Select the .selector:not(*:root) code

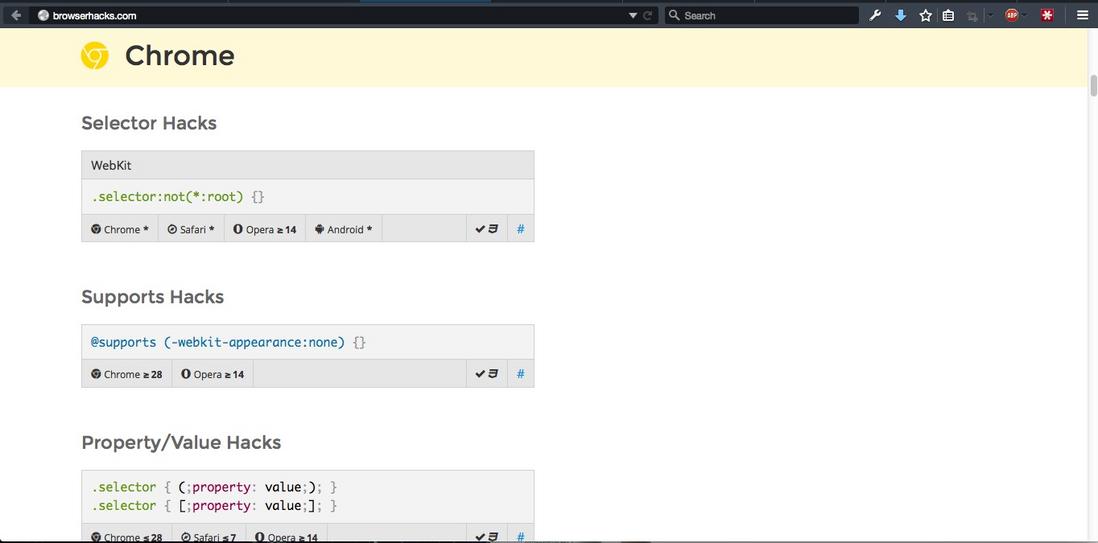click(178, 197)
